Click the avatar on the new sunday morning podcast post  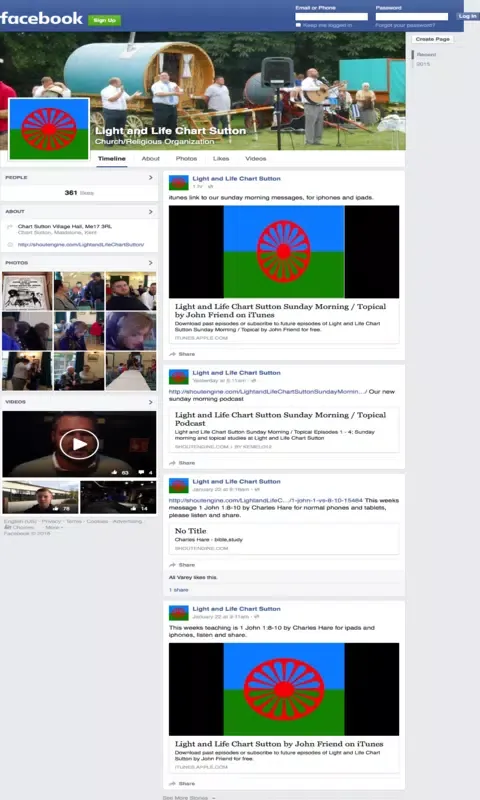coord(179,377)
